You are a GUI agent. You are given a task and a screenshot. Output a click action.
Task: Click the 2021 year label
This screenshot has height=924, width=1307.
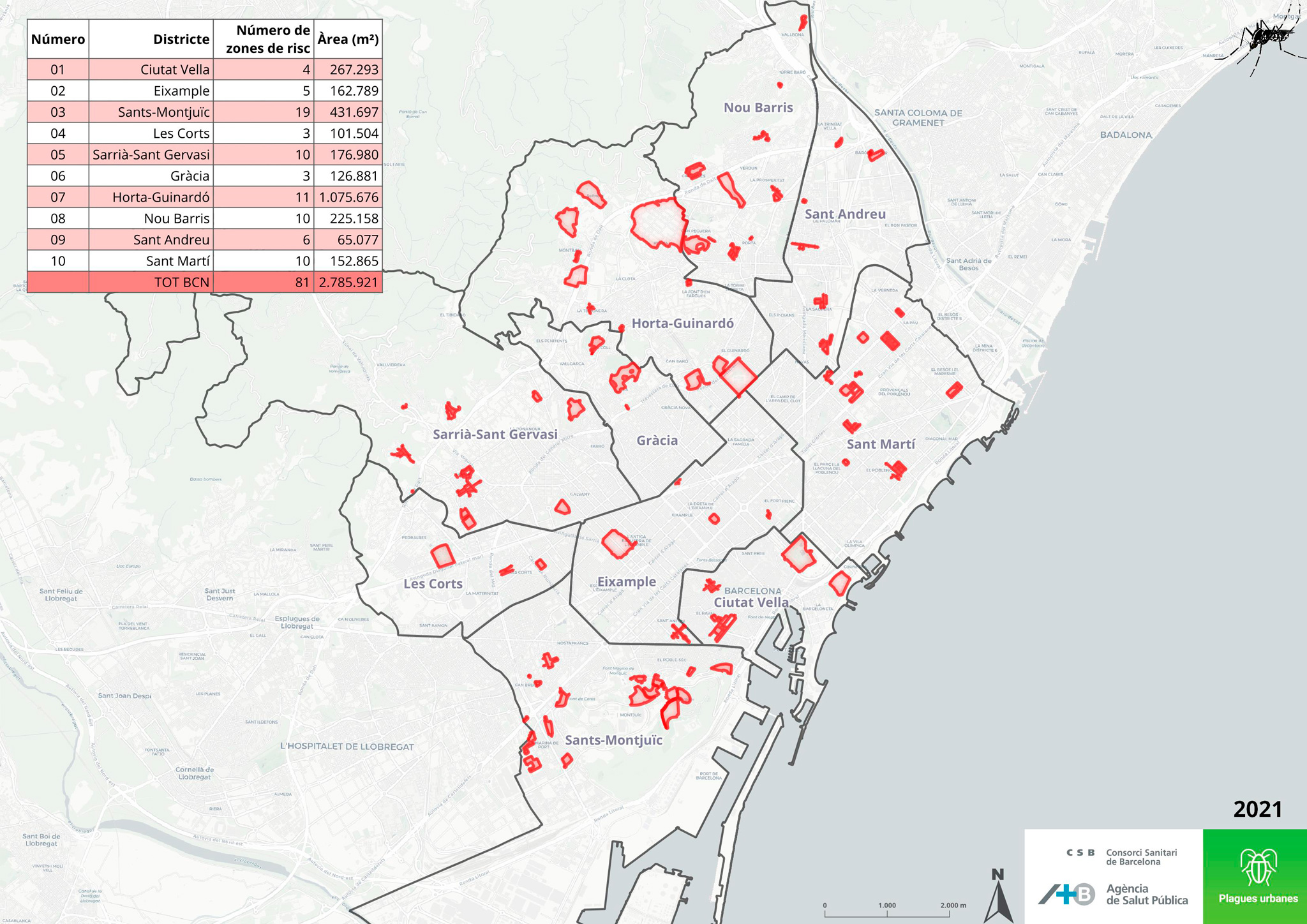pyautogui.click(x=1257, y=809)
